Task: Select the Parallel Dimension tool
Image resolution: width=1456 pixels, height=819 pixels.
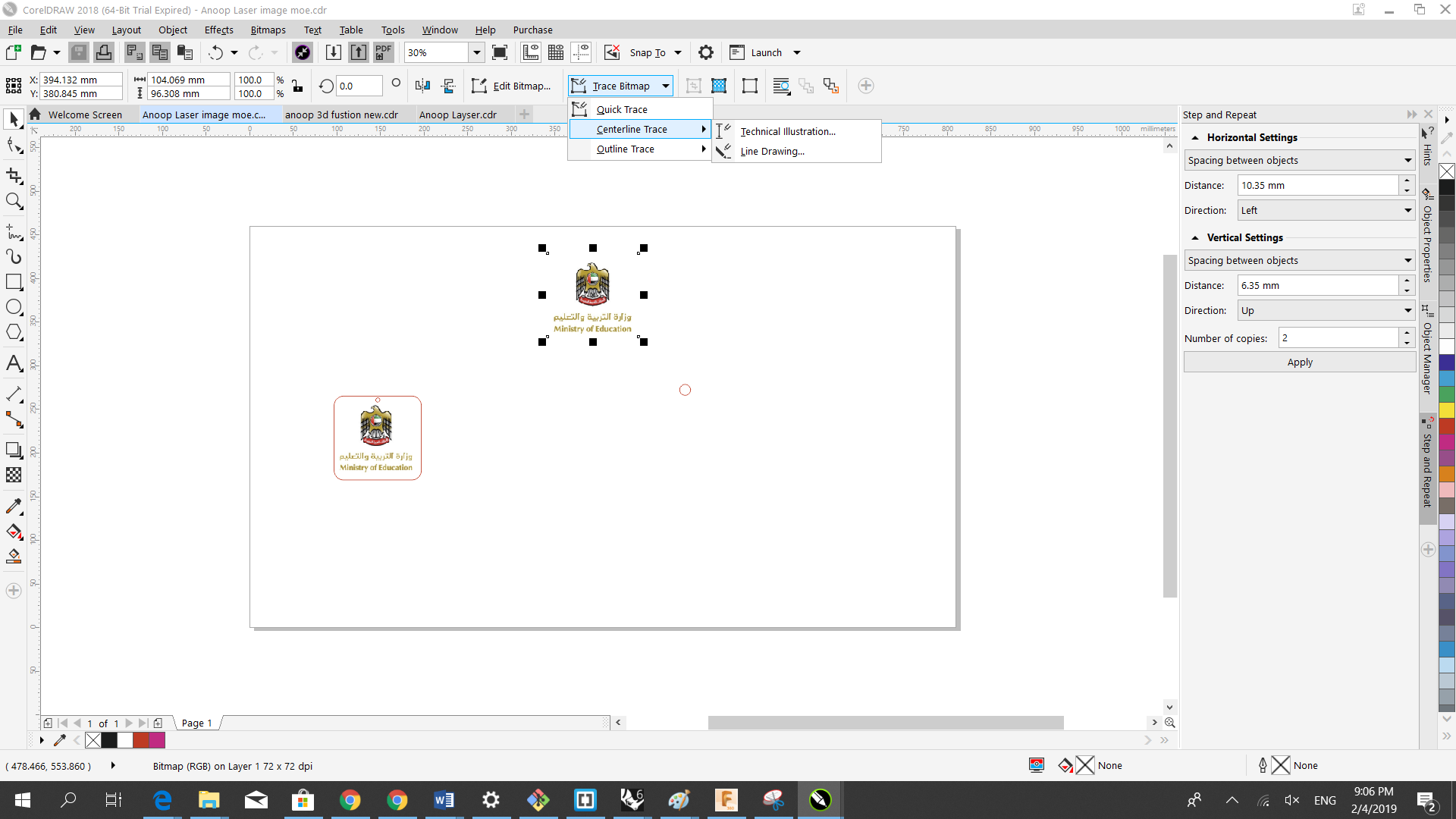Action: (x=14, y=394)
